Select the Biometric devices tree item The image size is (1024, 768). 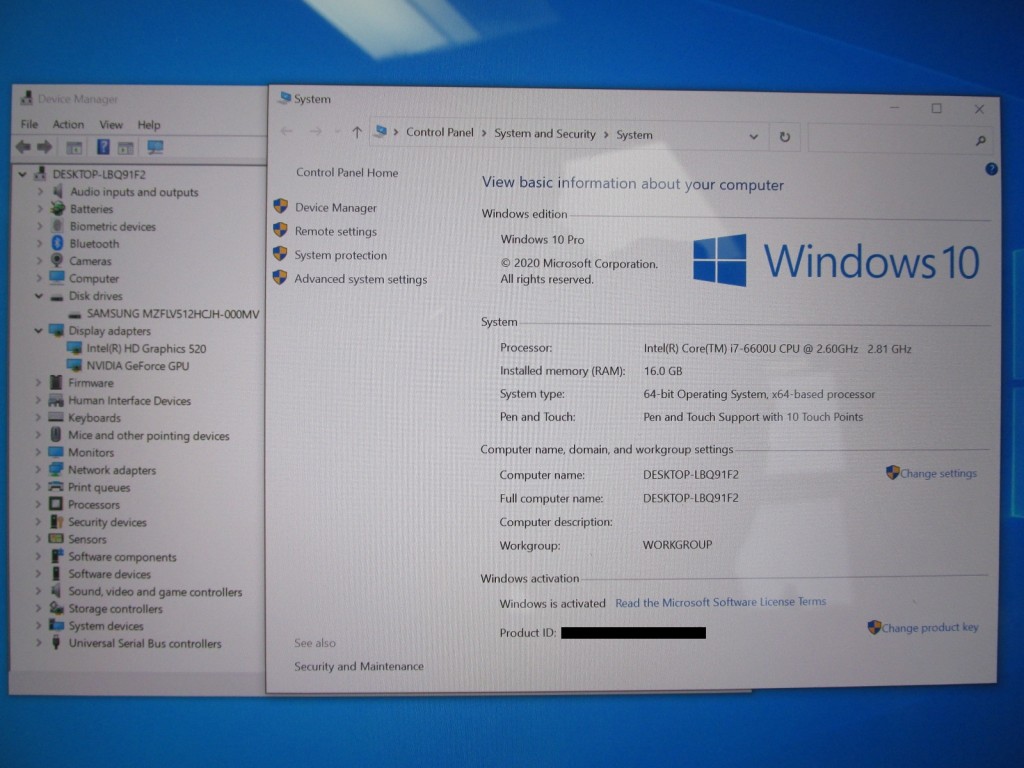[x=113, y=226]
